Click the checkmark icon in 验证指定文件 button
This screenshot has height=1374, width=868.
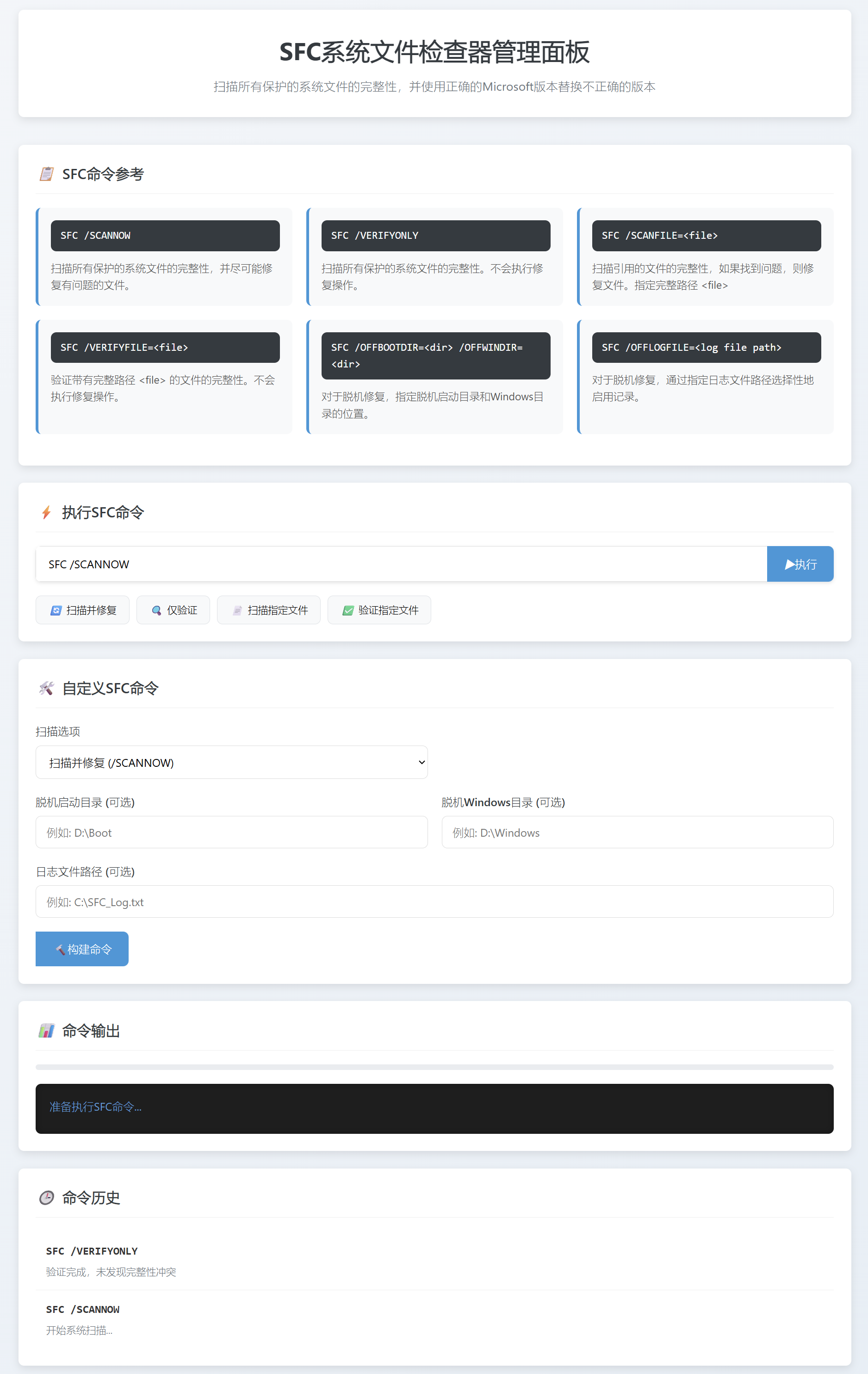pos(348,610)
